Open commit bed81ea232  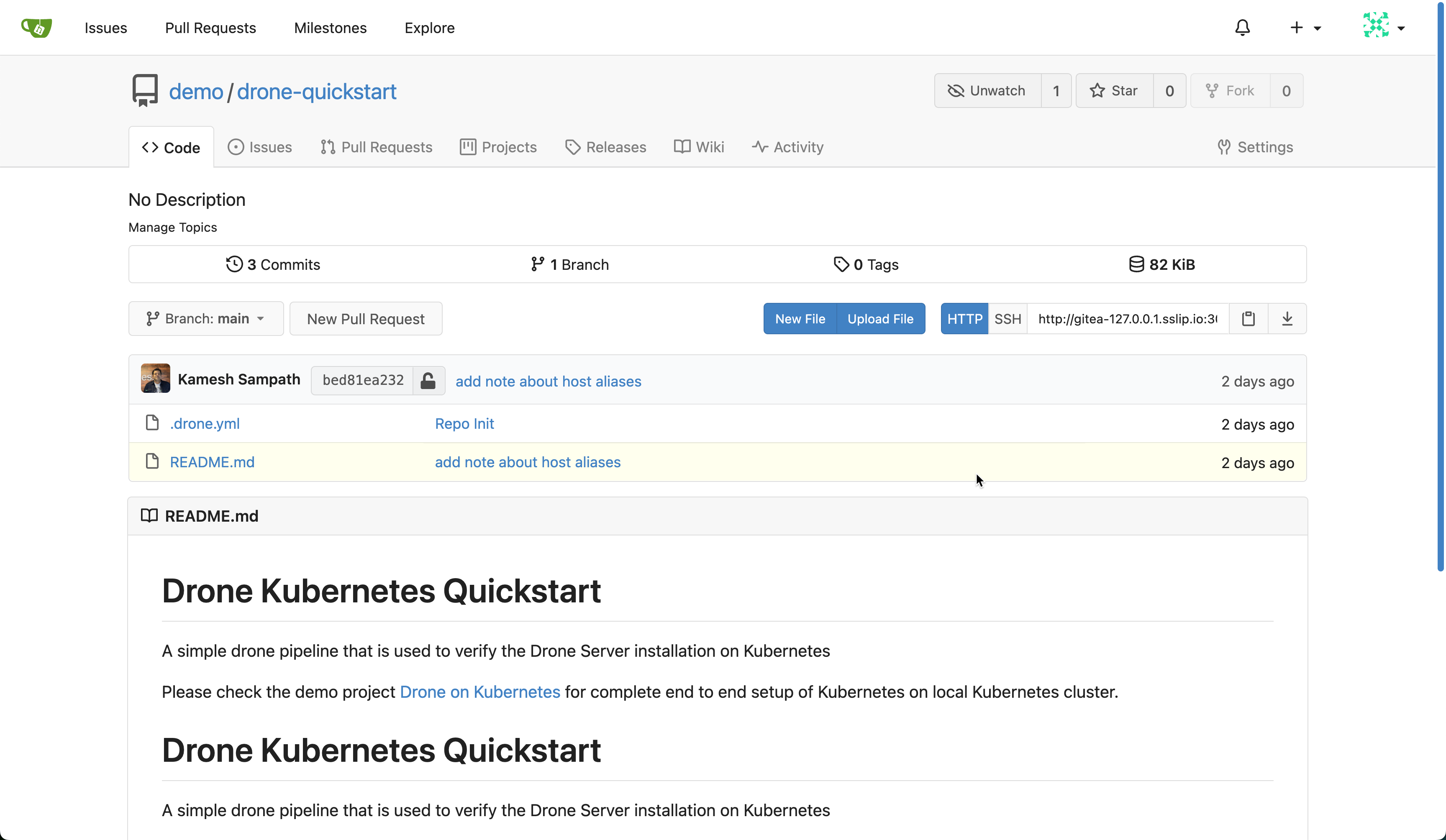tap(363, 380)
